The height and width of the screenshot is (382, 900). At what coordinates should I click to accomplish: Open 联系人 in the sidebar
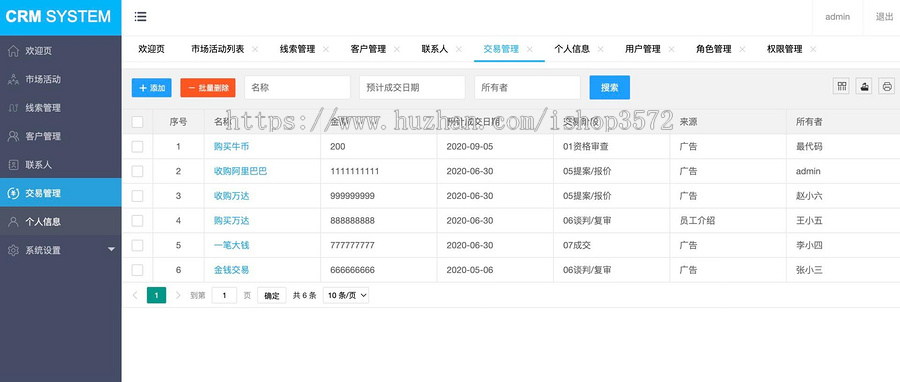(x=60, y=165)
